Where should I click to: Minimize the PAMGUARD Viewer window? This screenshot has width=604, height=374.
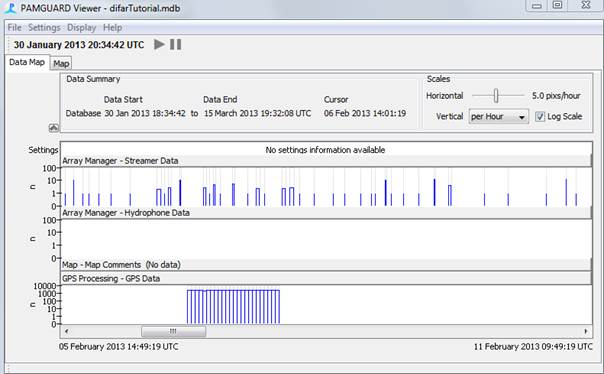click(x=537, y=5)
